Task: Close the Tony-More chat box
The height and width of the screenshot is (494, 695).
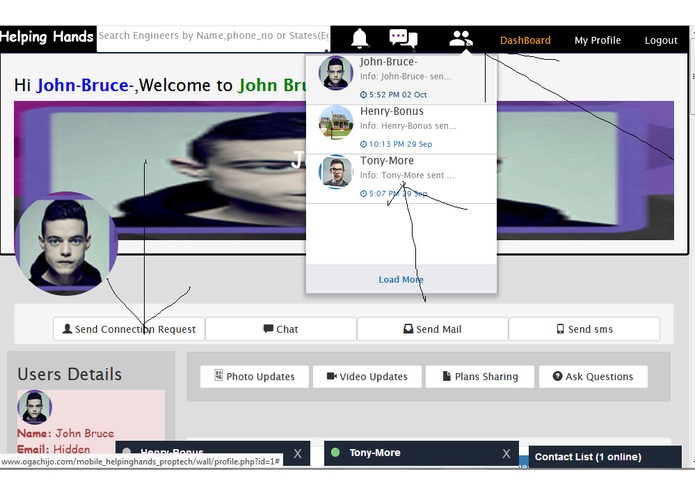Action: click(506, 454)
